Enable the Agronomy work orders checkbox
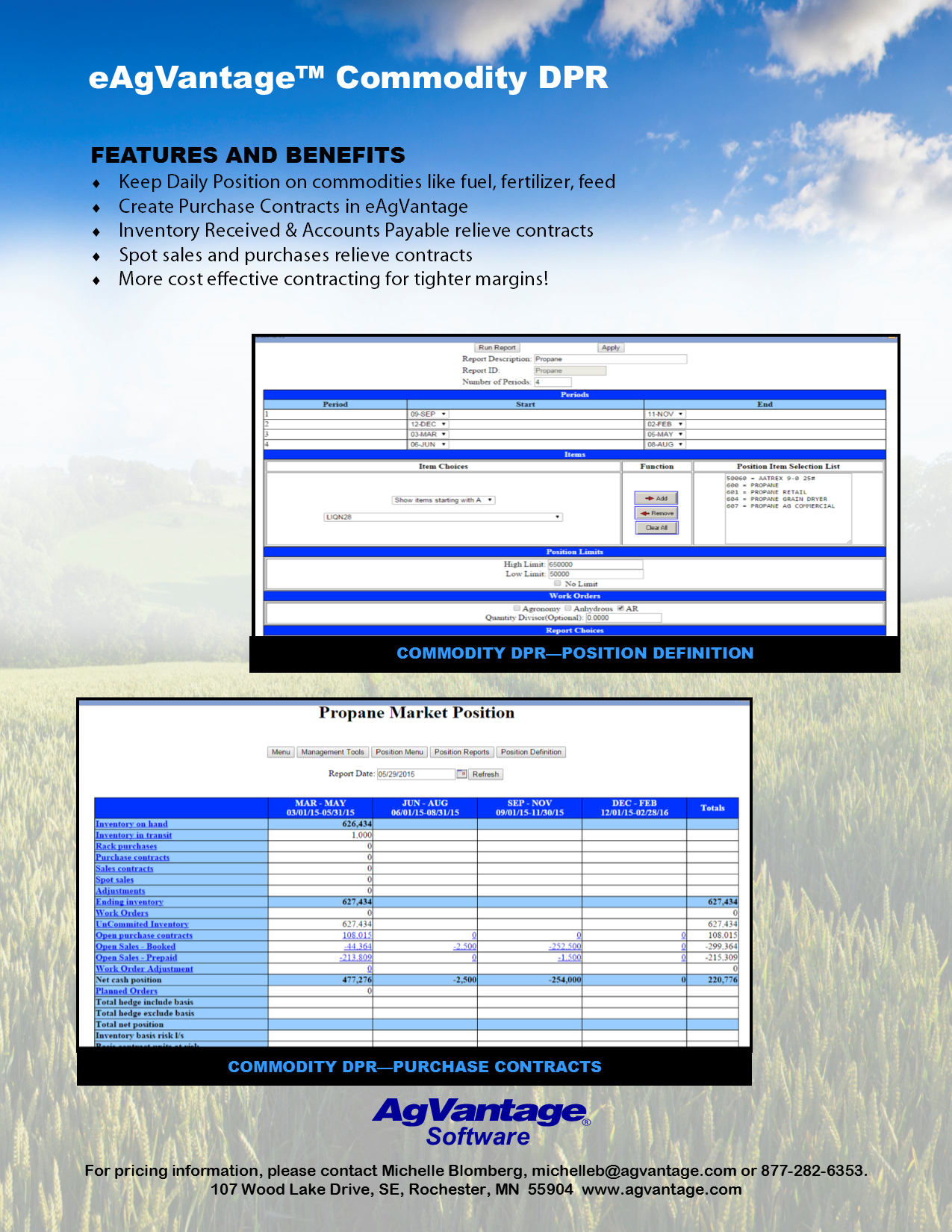 [517, 608]
